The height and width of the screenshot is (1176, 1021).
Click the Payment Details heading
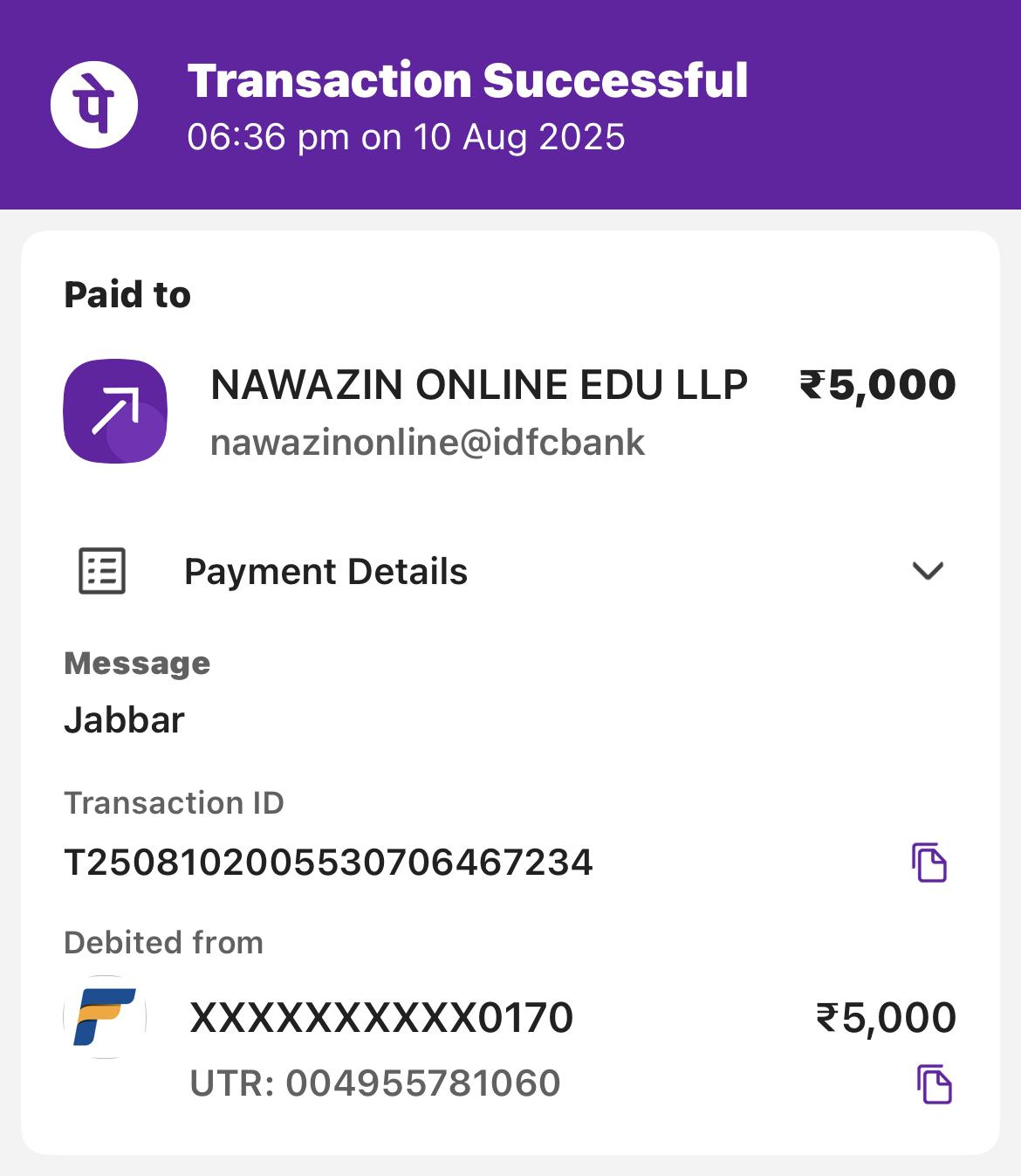coord(325,572)
